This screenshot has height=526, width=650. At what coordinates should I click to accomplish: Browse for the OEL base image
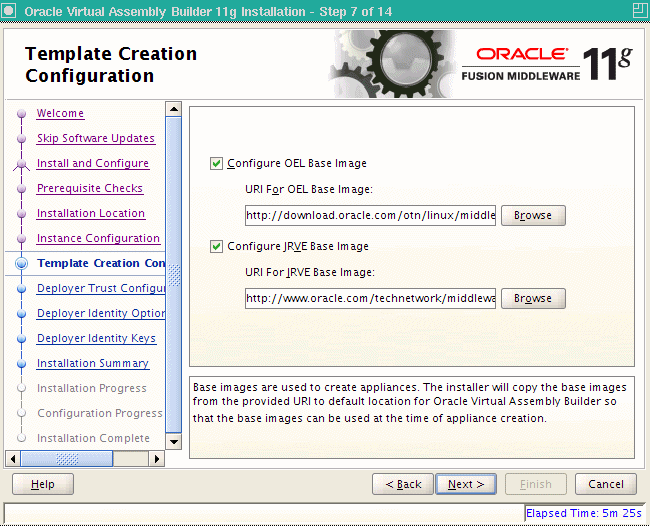click(x=533, y=216)
